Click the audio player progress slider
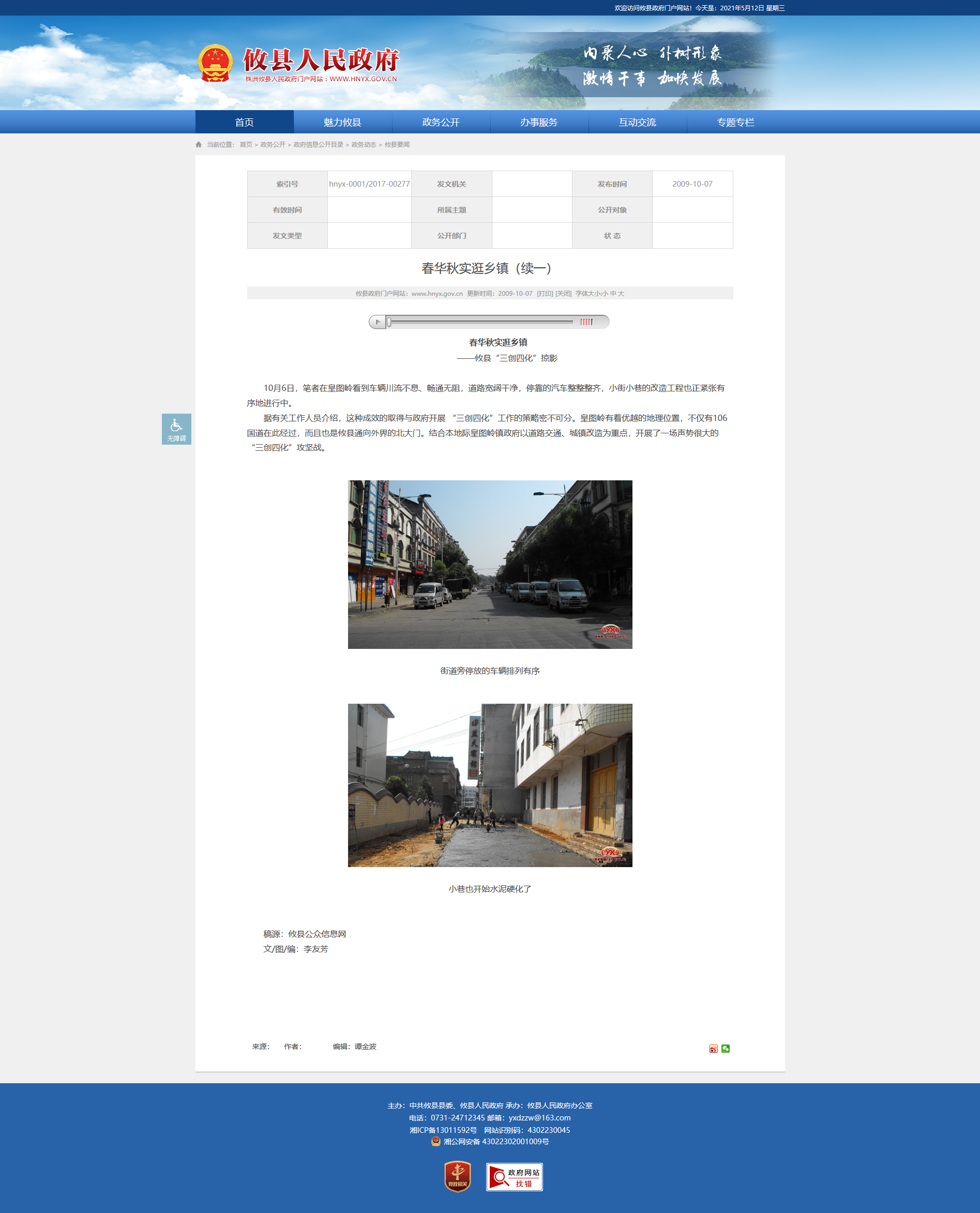Image resolution: width=980 pixels, height=1213 pixels. 480,322
